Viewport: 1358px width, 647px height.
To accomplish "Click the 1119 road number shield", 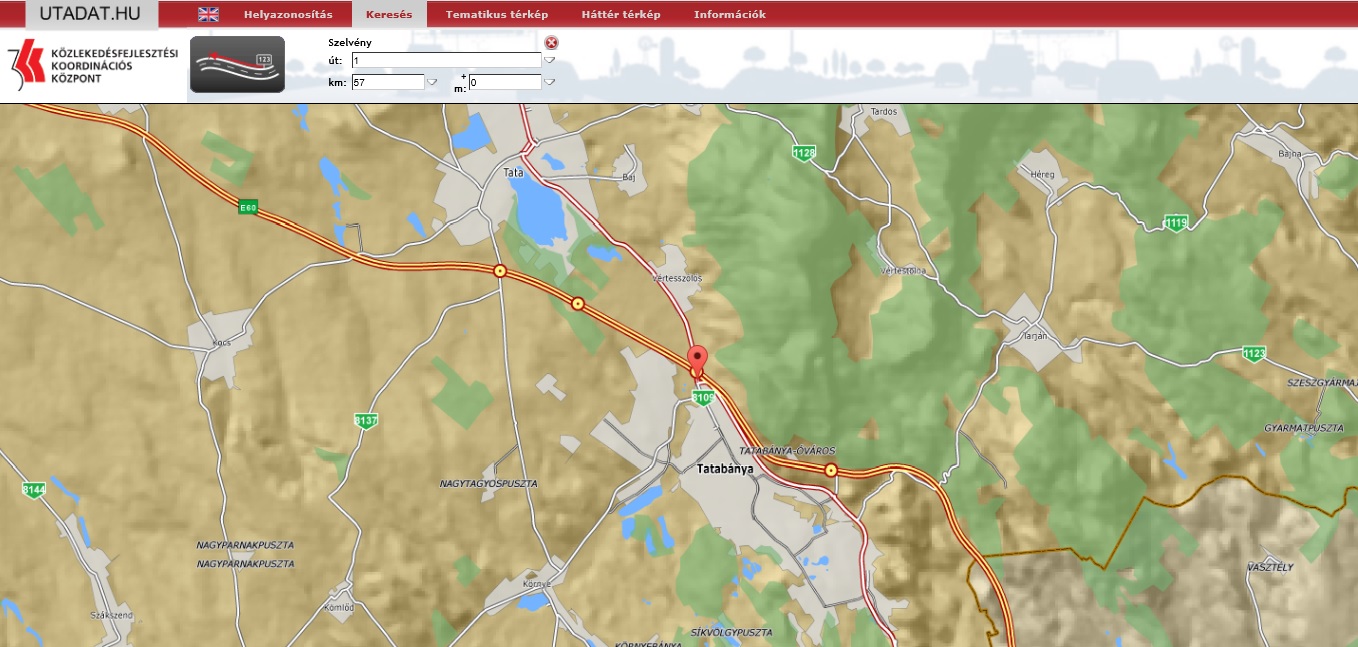I will click(x=1175, y=222).
